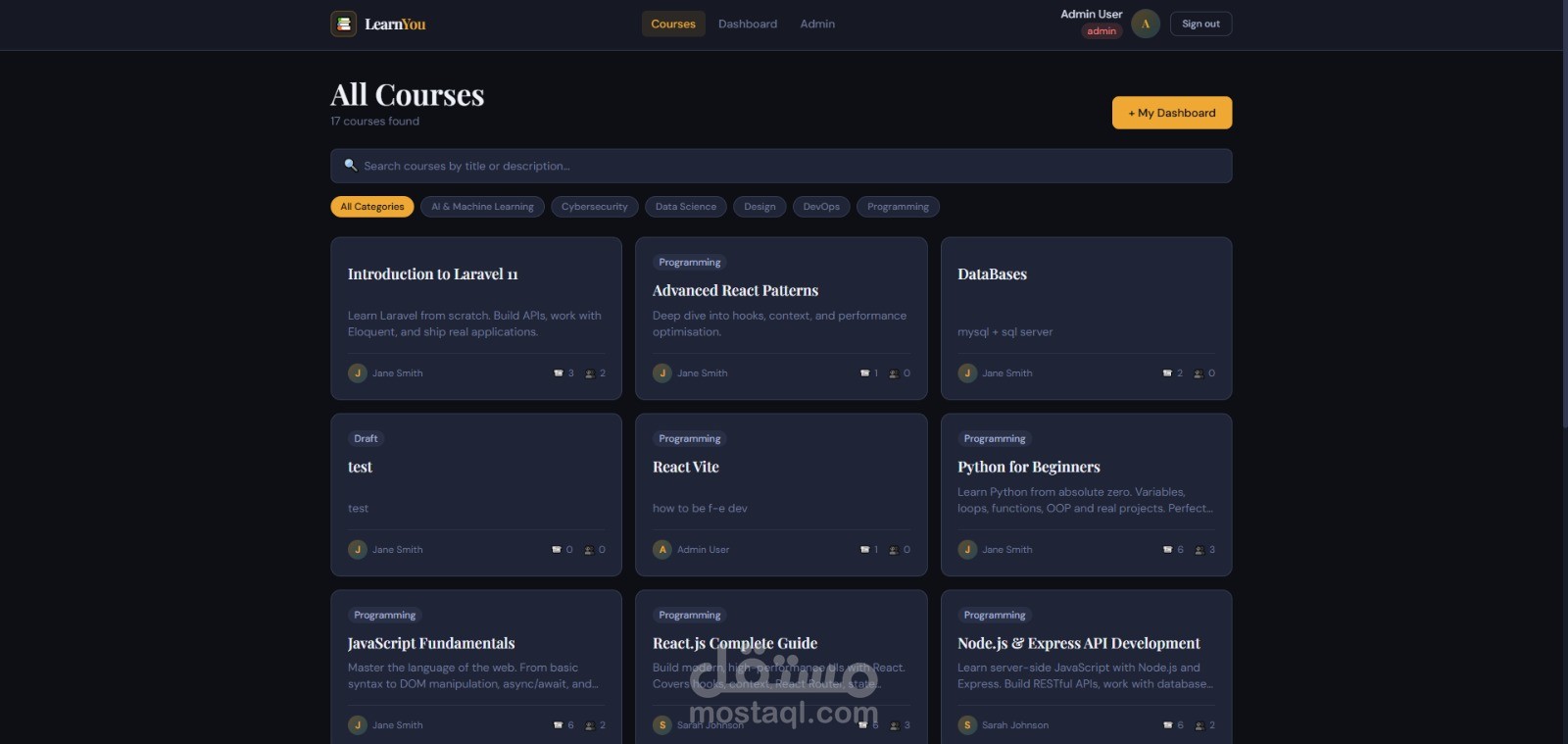Click the search magnifier icon
1568x744 pixels.
[x=350, y=166]
